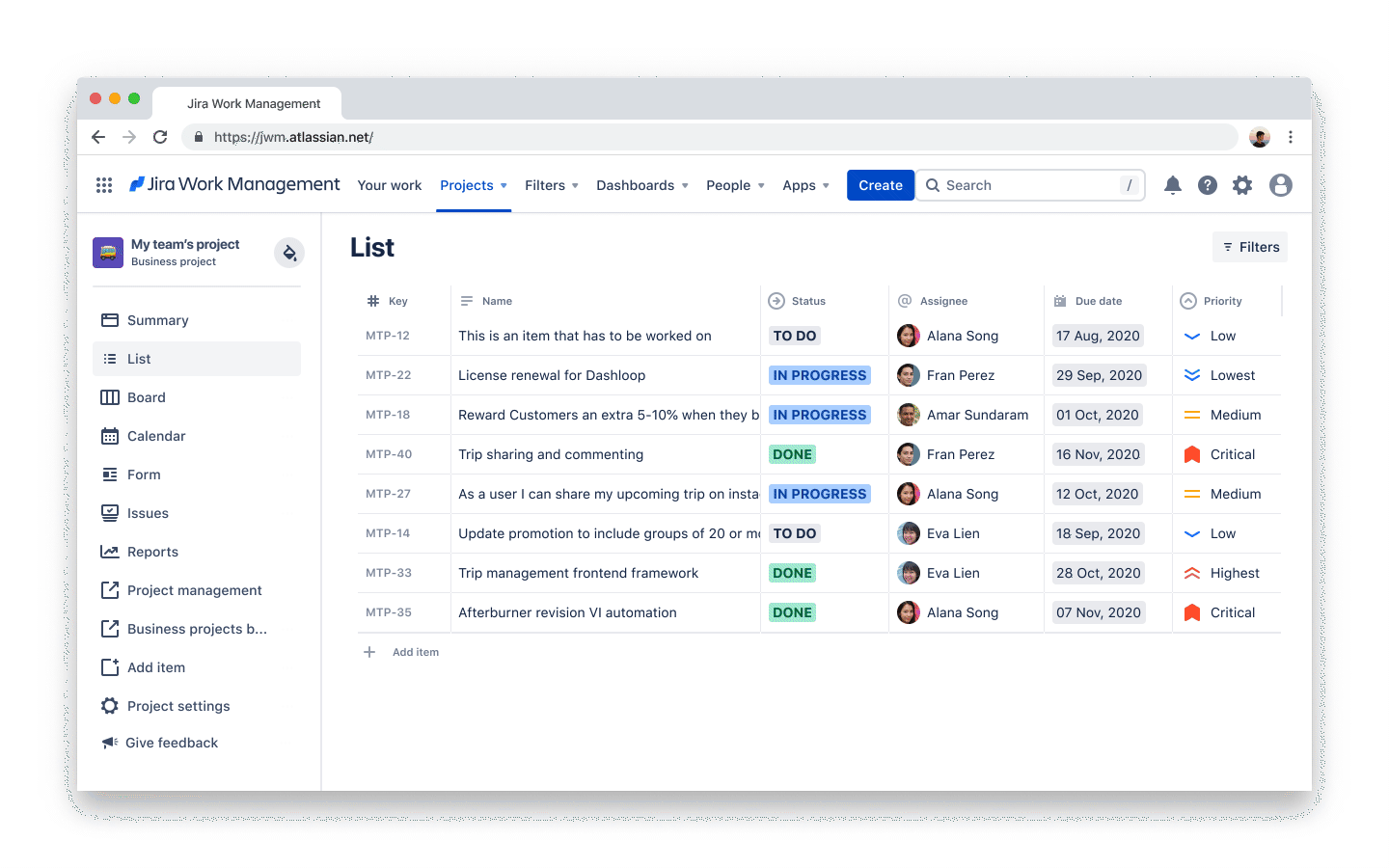Image resolution: width=1389 pixels, height=868 pixels.
Task: Click the browser profile picture
Action: [x=1260, y=137]
